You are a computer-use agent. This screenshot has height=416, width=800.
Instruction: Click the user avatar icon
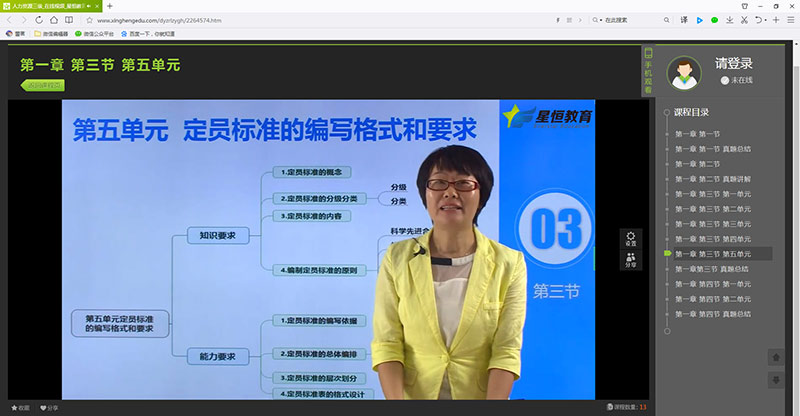tap(684, 74)
